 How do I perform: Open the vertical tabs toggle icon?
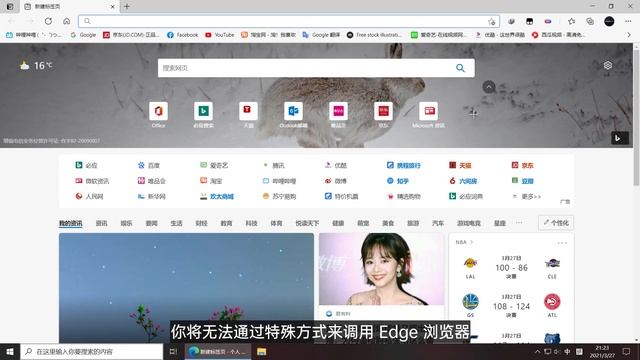point(10,7)
